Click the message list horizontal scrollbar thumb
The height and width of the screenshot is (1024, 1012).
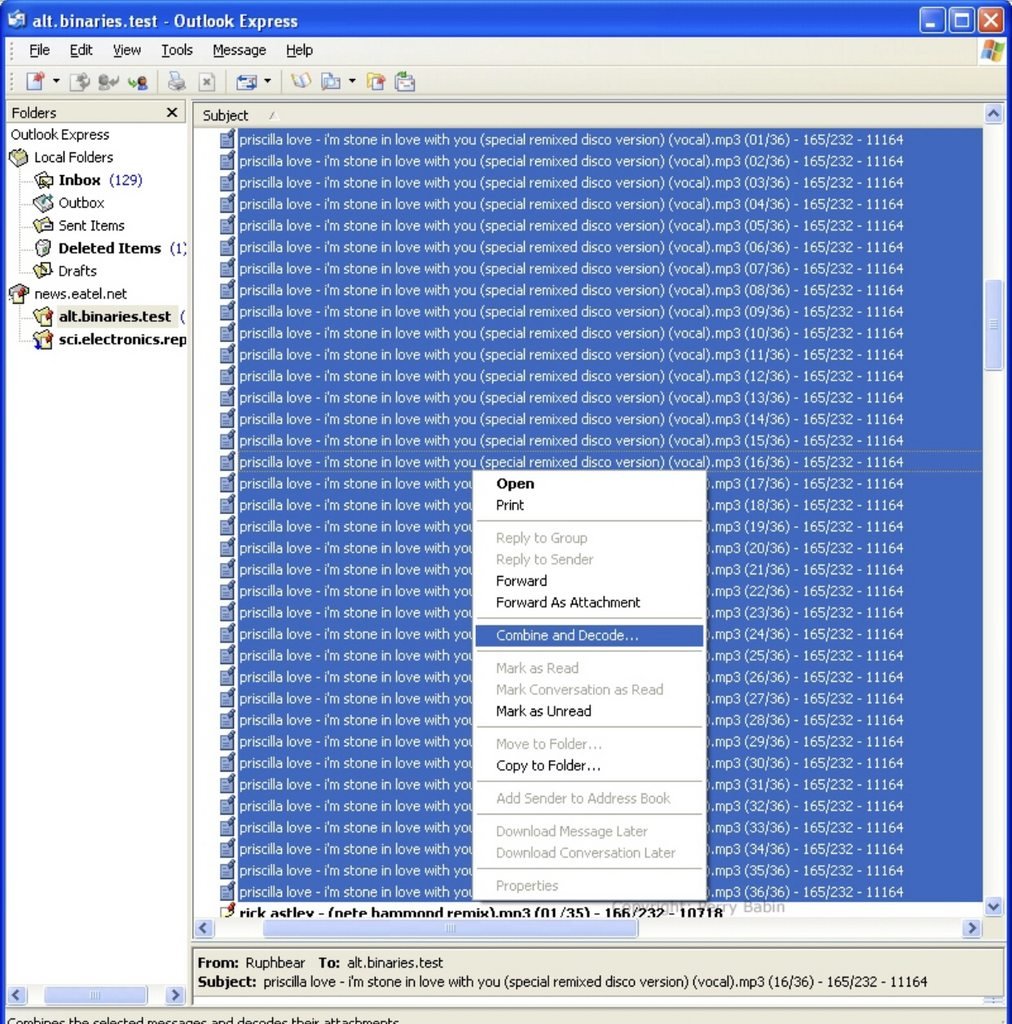[451, 928]
